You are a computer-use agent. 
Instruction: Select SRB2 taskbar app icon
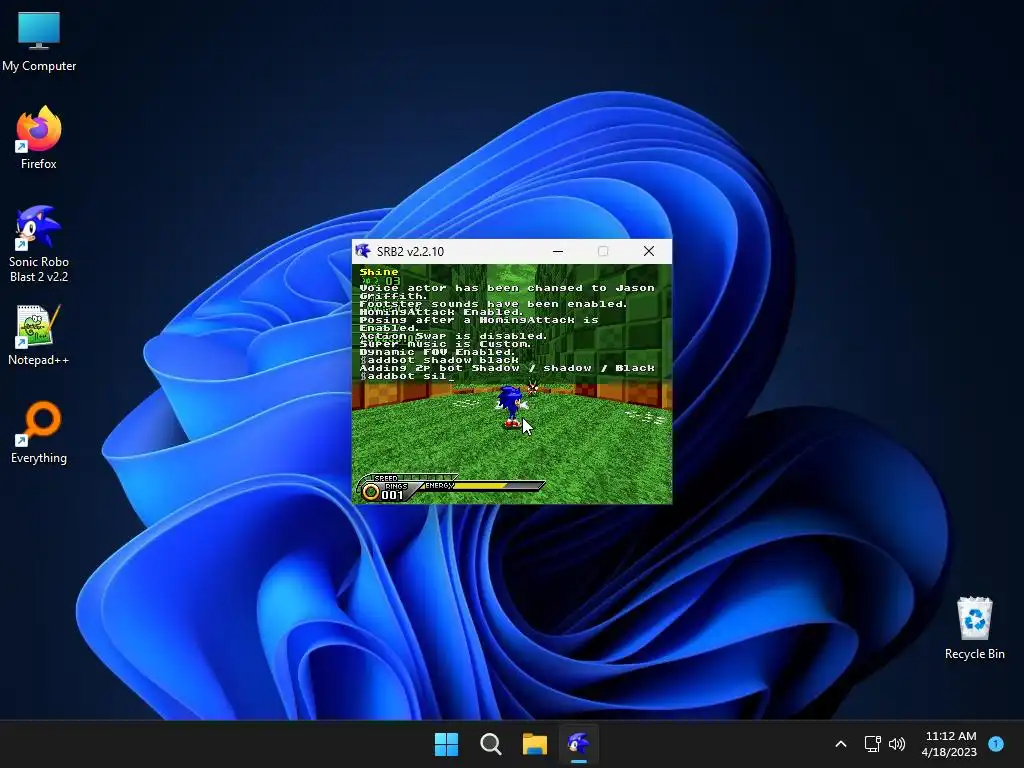click(579, 744)
